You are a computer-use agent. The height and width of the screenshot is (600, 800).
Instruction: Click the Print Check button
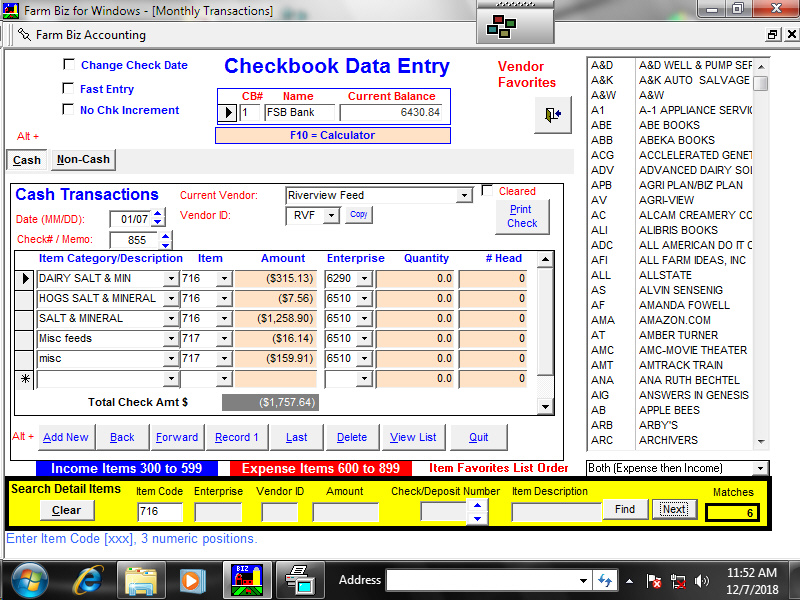(522, 216)
